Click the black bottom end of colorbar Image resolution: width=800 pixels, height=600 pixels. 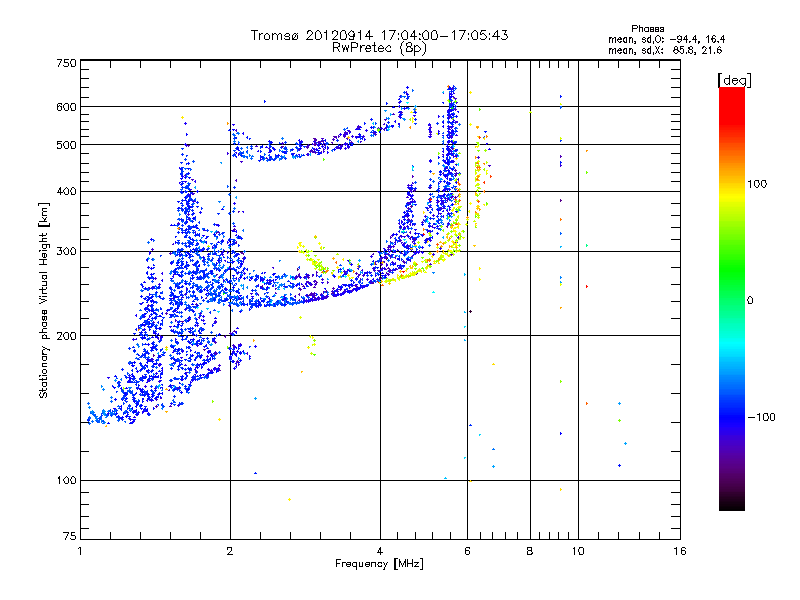(x=732, y=503)
